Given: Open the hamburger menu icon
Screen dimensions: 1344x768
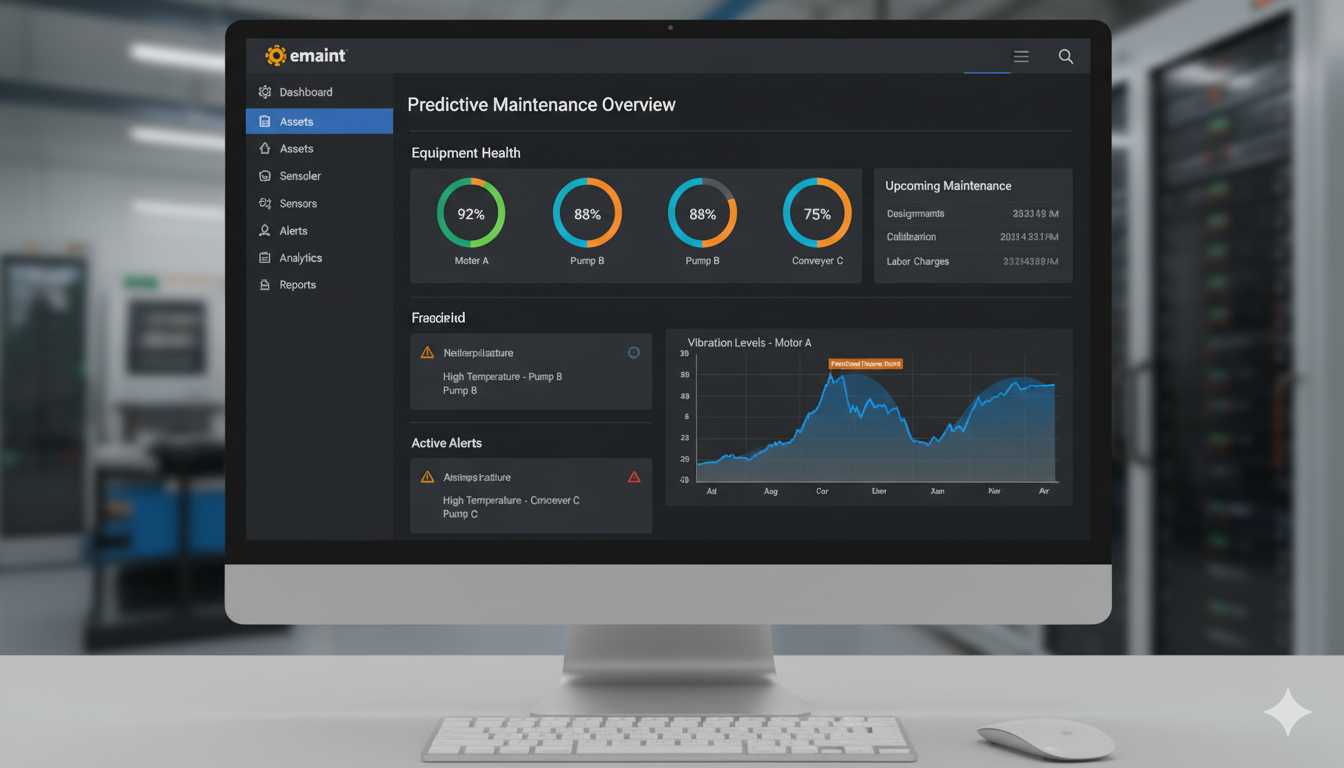Looking at the screenshot, I should (1021, 57).
